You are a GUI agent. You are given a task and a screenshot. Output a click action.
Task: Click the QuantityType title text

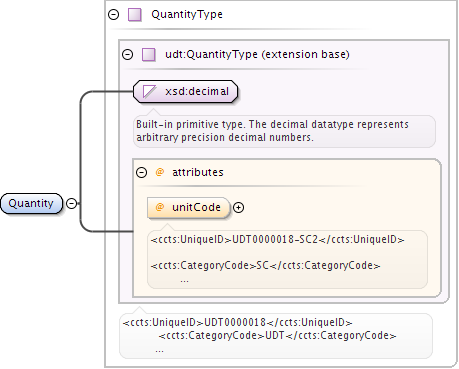click(187, 15)
